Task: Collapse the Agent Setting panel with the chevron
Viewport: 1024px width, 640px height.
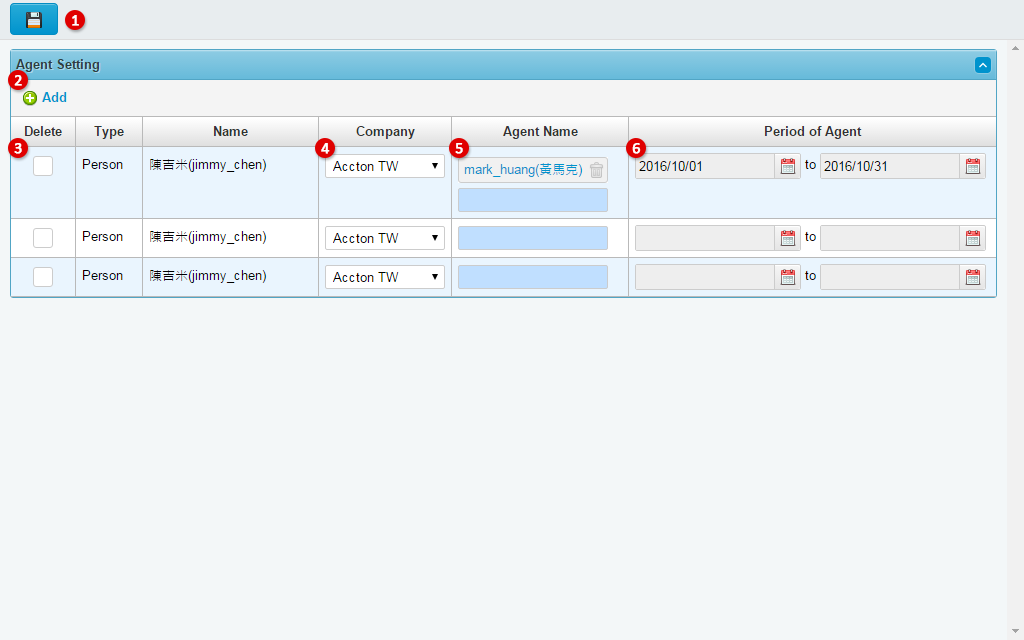Action: 982,64
